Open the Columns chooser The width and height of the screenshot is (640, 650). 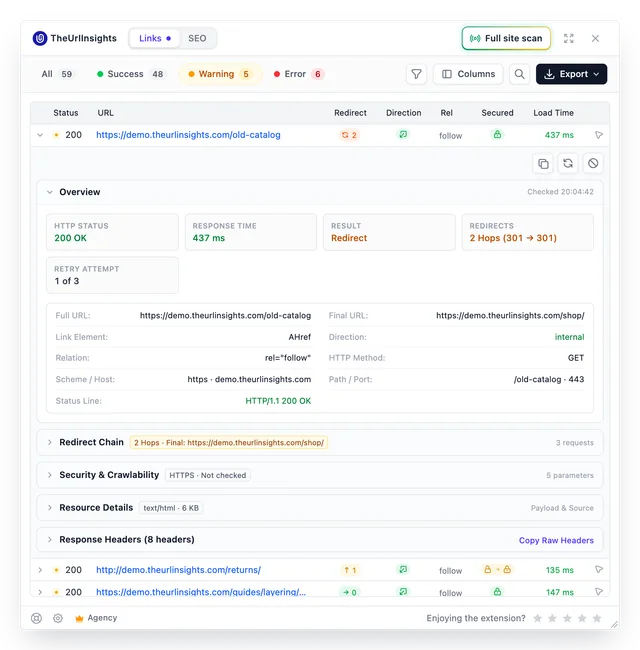pyautogui.click(x=468, y=74)
